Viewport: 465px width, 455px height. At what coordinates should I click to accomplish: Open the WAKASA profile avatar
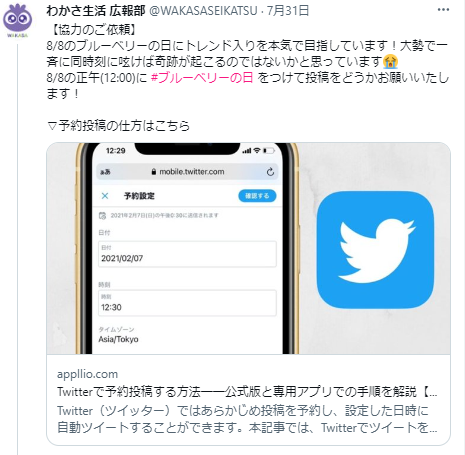pos(17,21)
